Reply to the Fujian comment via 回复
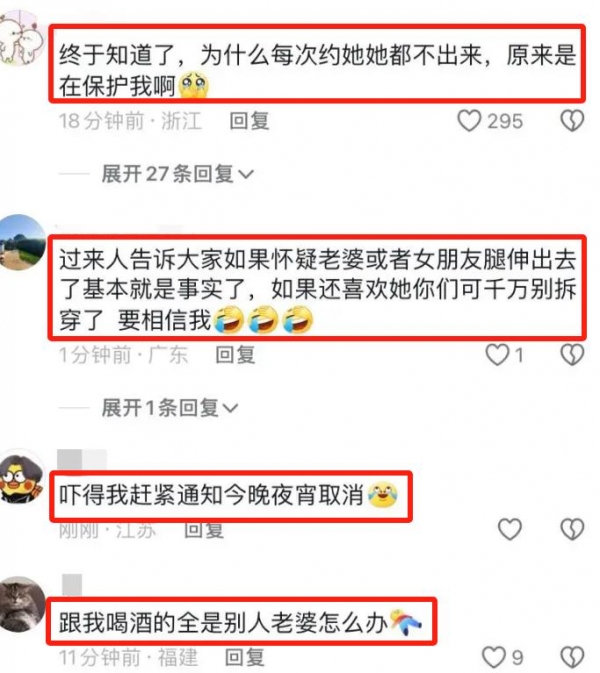The height and width of the screenshot is (673, 600). click(245, 657)
